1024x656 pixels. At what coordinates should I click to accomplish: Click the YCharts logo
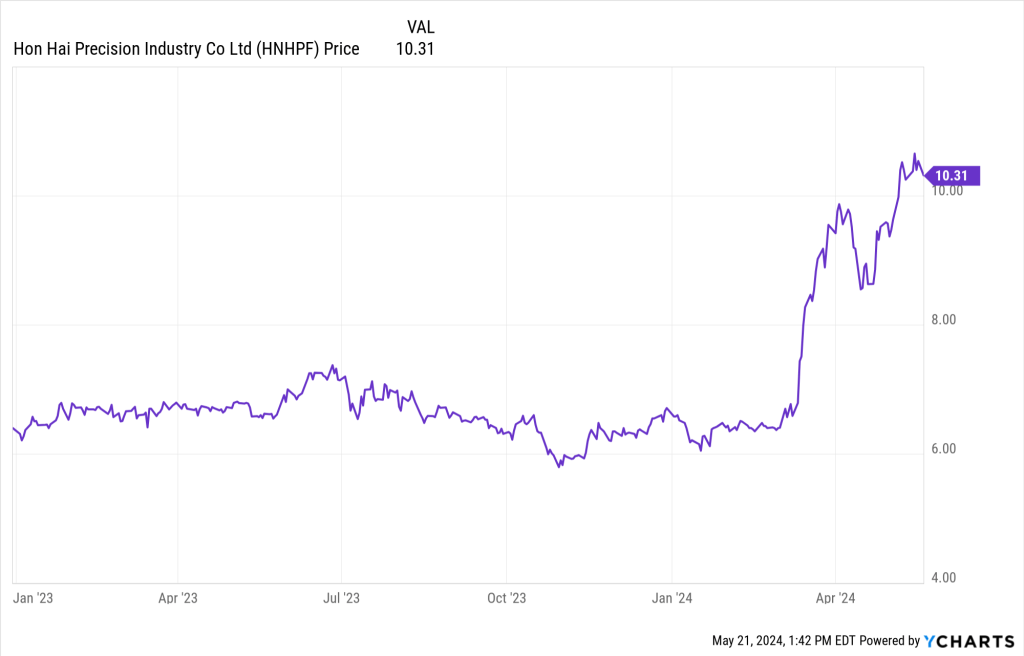click(x=972, y=640)
